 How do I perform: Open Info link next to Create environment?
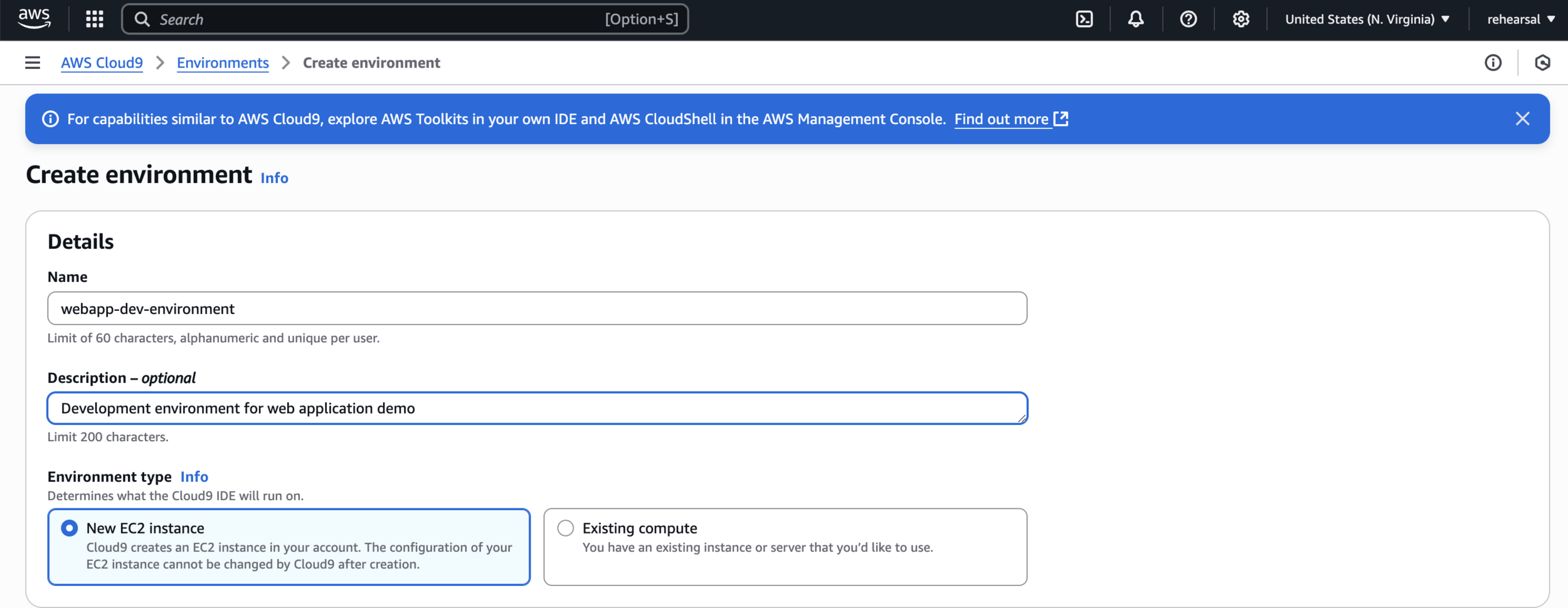pos(274,178)
